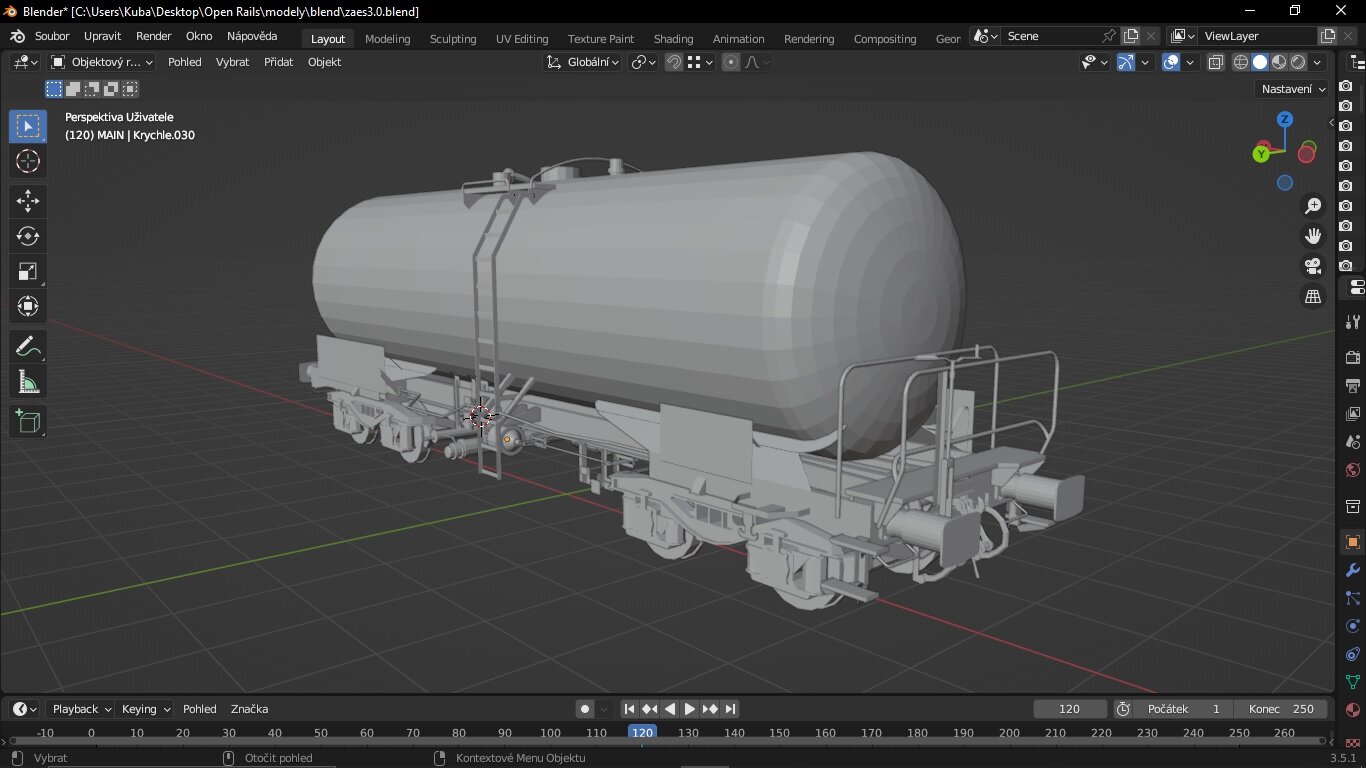The width and height of the screenshot is (1366, 768).
Task: Toggle camera view in viewport
Action: tap(1313, 266)
